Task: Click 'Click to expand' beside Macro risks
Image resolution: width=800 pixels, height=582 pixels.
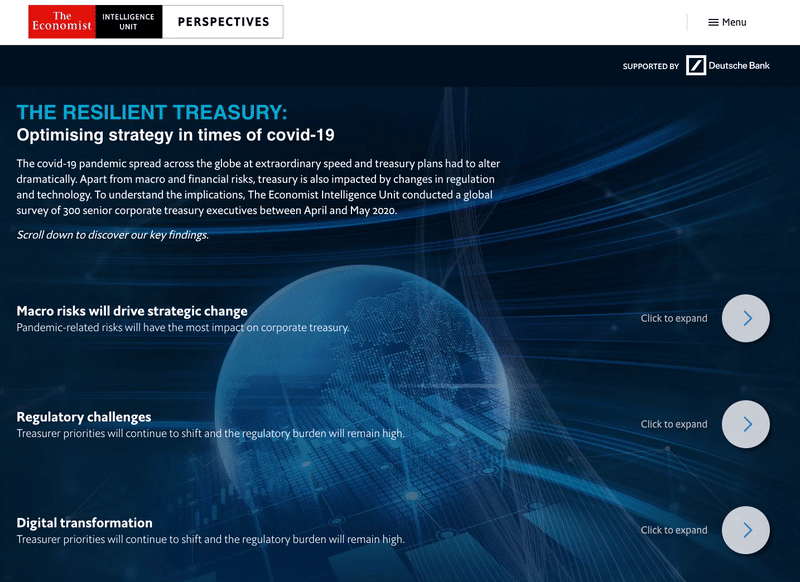Action: coord(674,318)
